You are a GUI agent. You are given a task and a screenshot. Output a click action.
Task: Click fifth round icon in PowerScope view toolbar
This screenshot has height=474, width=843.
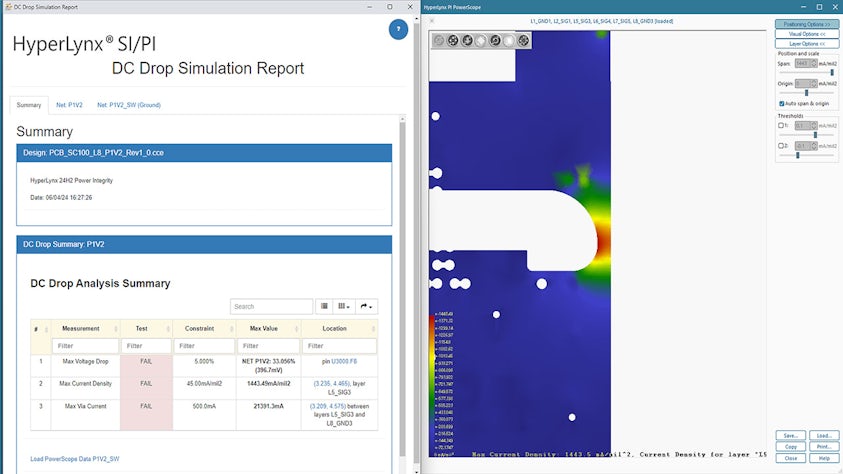(495, 40)
